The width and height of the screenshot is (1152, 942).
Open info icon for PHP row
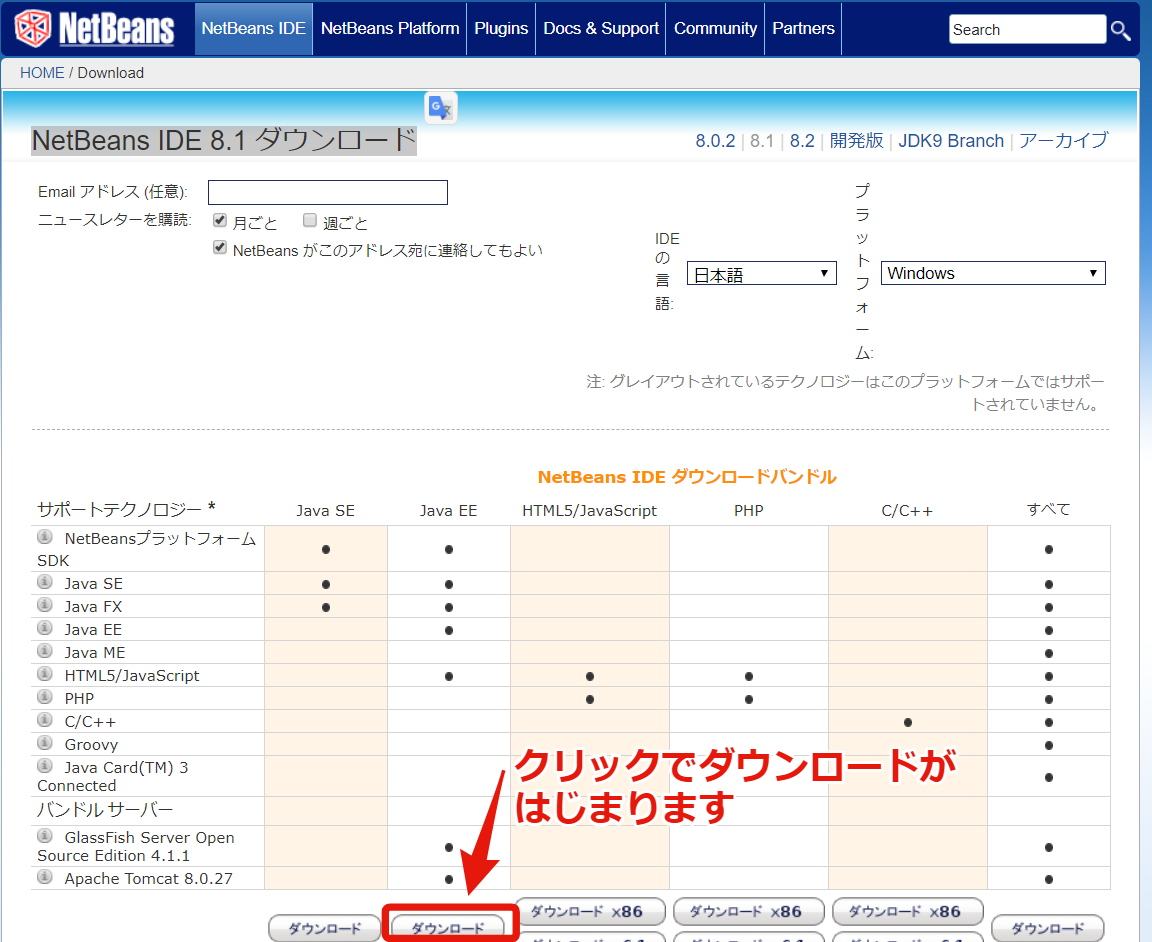(45, 697)
